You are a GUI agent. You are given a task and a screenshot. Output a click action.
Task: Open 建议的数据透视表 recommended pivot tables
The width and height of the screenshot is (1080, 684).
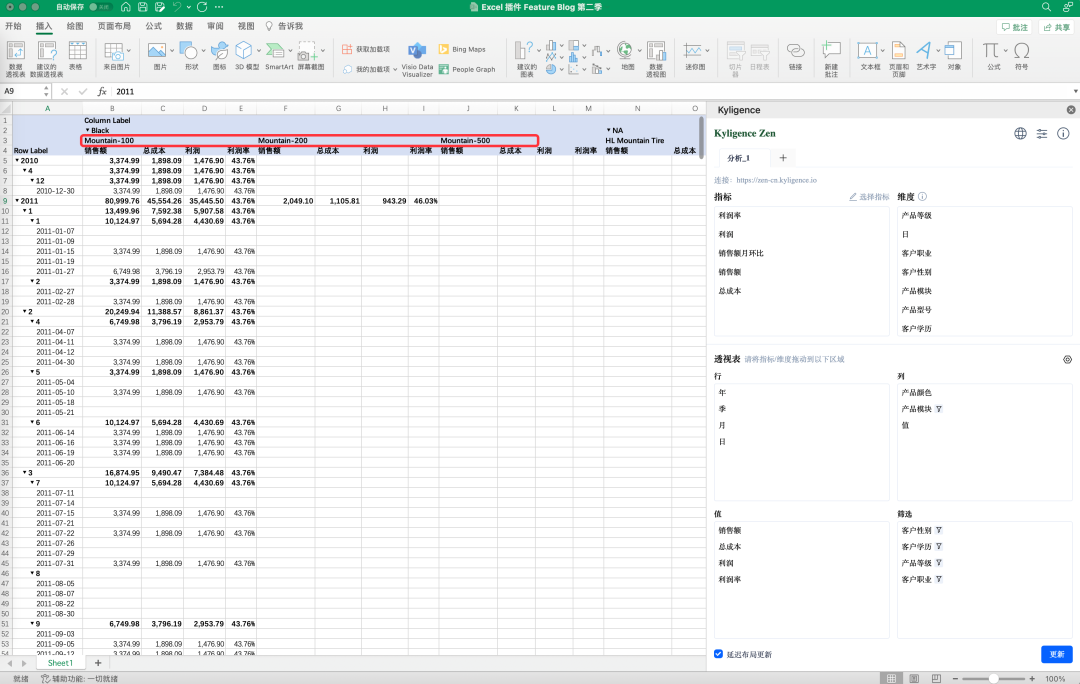point(46,59)
